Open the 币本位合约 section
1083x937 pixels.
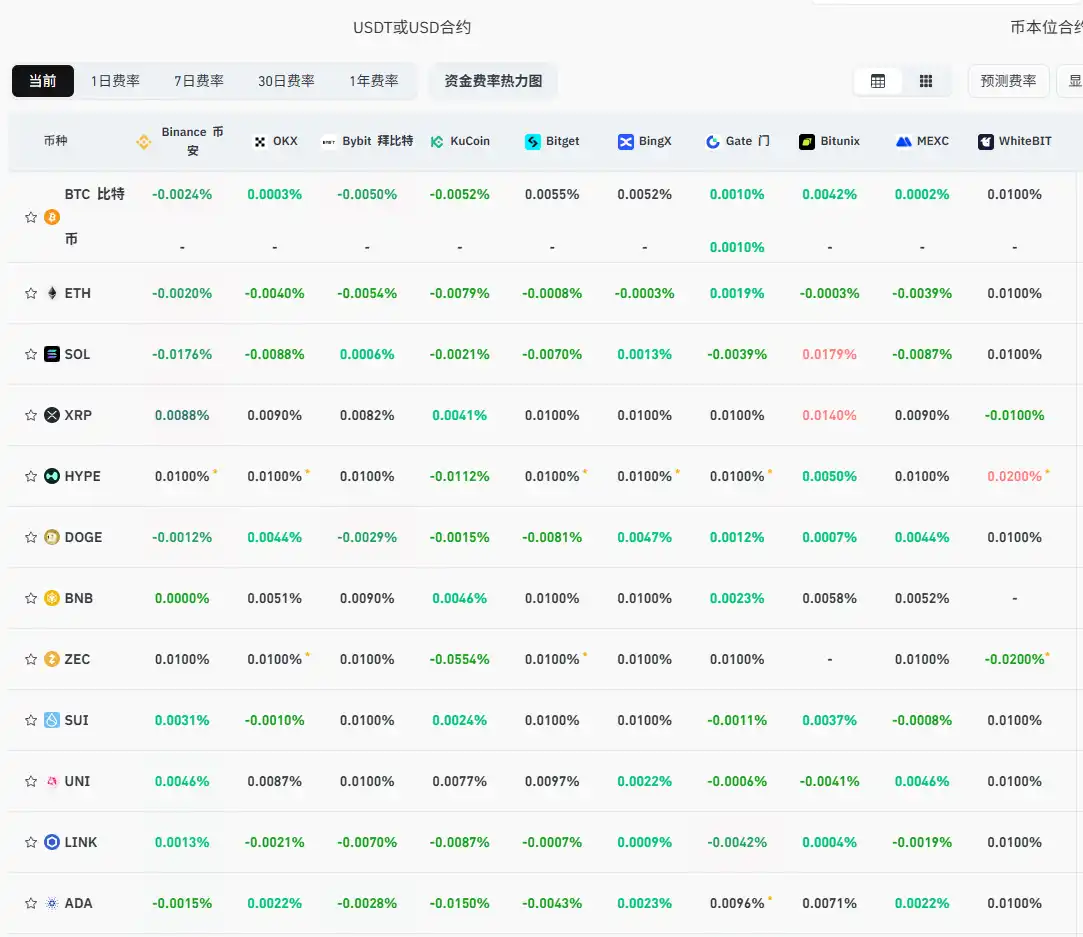point(1043,29)
